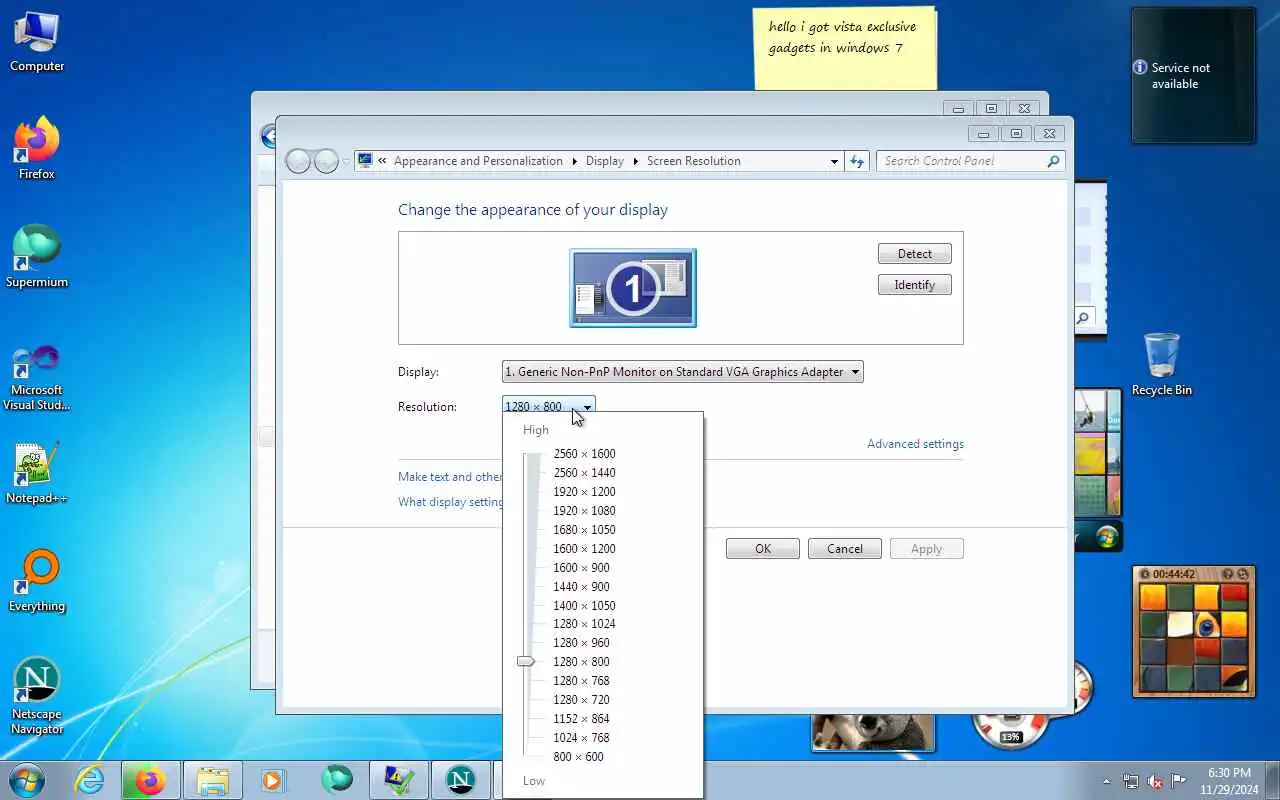Image resolution: width=1280 pixels, height=800 pixels.
Task: Set resolution to 1024 × 768
Action: (x=581, y=738)
